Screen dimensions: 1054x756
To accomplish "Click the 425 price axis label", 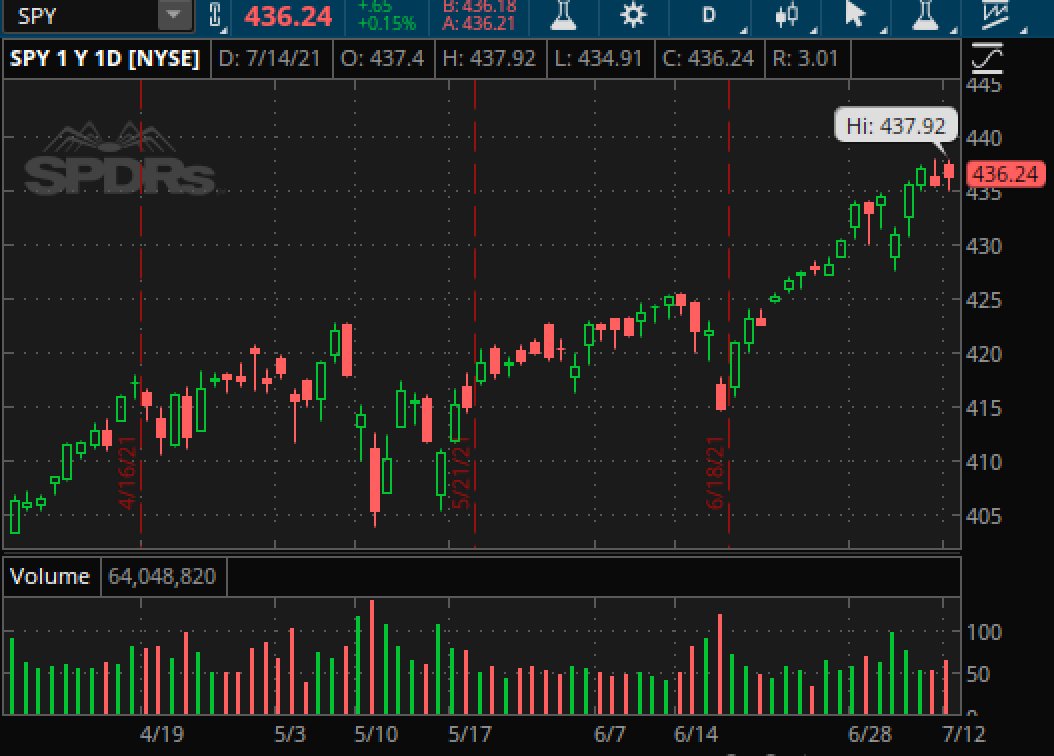I will [983, 300].
